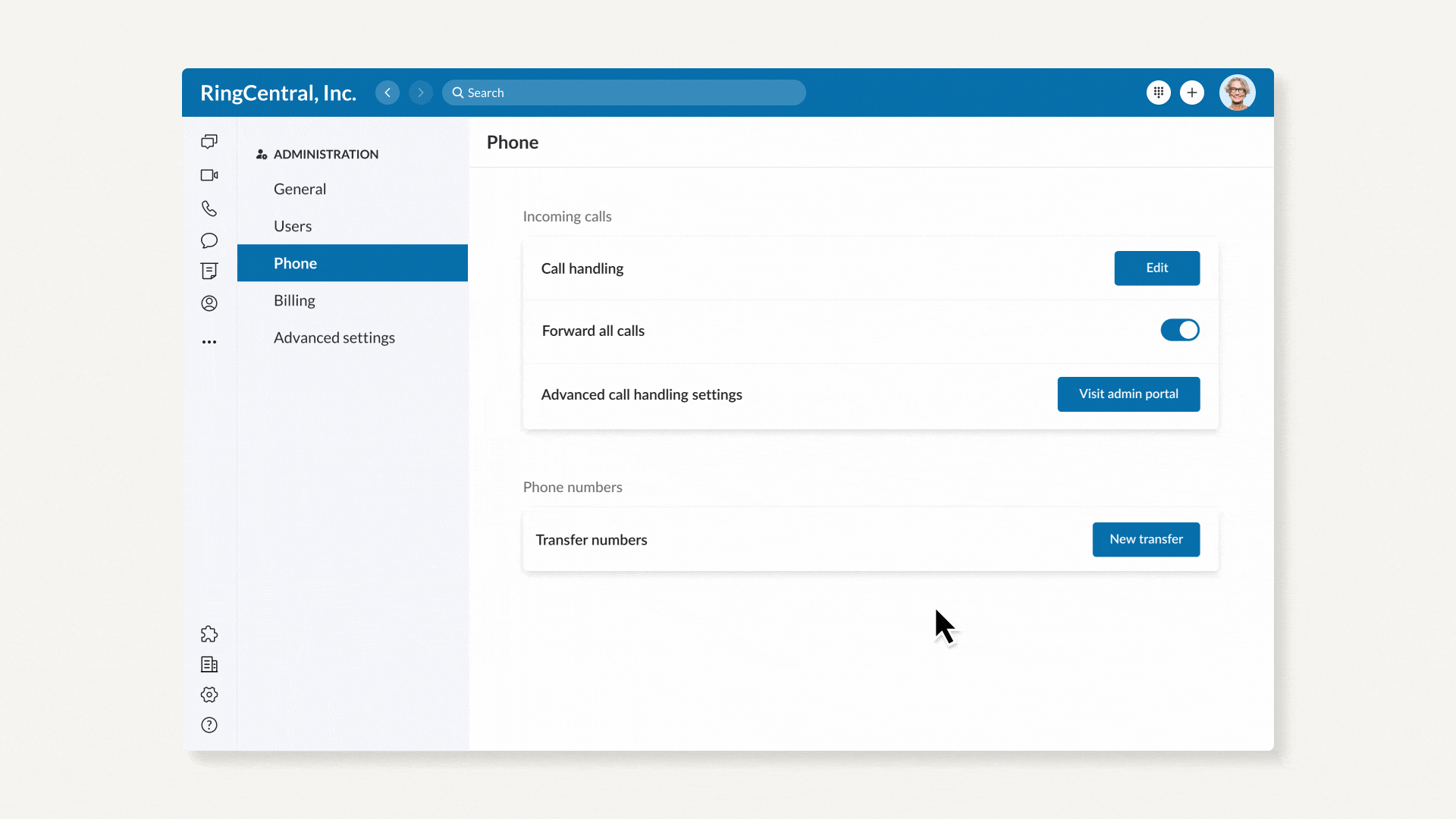This screenshot has width=1456, height=819.
Task: Select the General menu item
Action: coord(300,188)
